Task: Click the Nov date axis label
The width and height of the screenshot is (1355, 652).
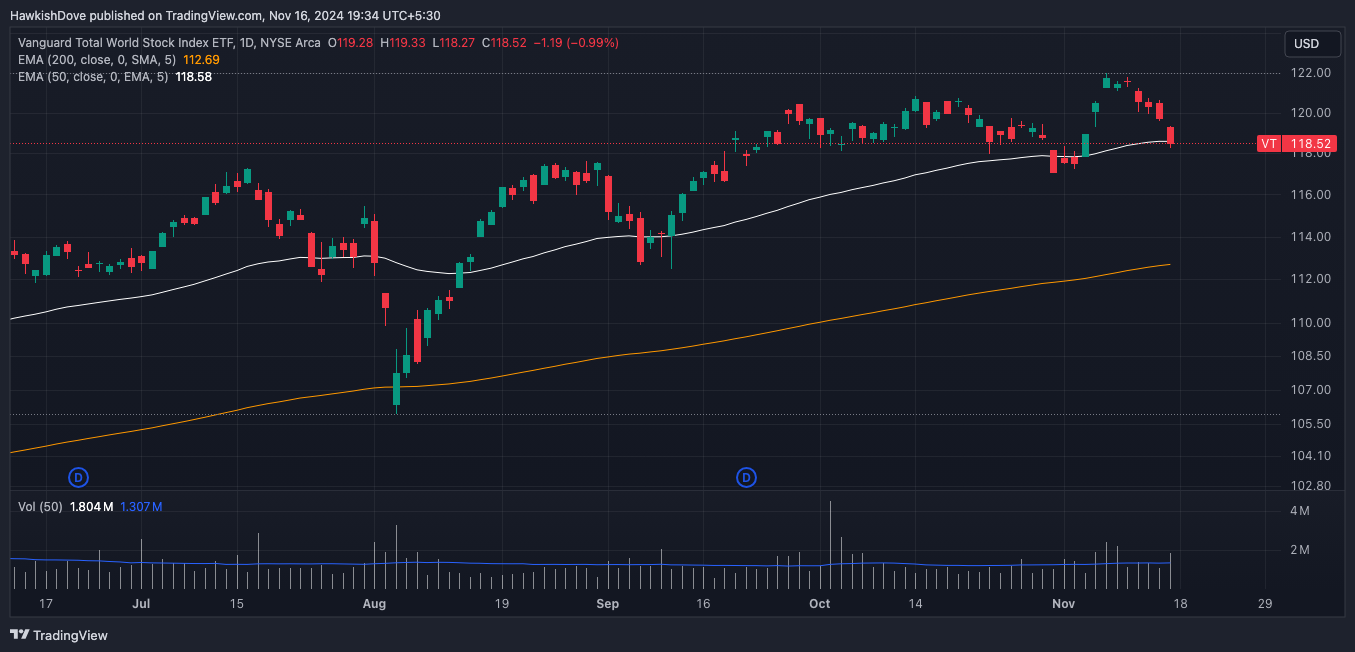Action: click(1064, 604)
